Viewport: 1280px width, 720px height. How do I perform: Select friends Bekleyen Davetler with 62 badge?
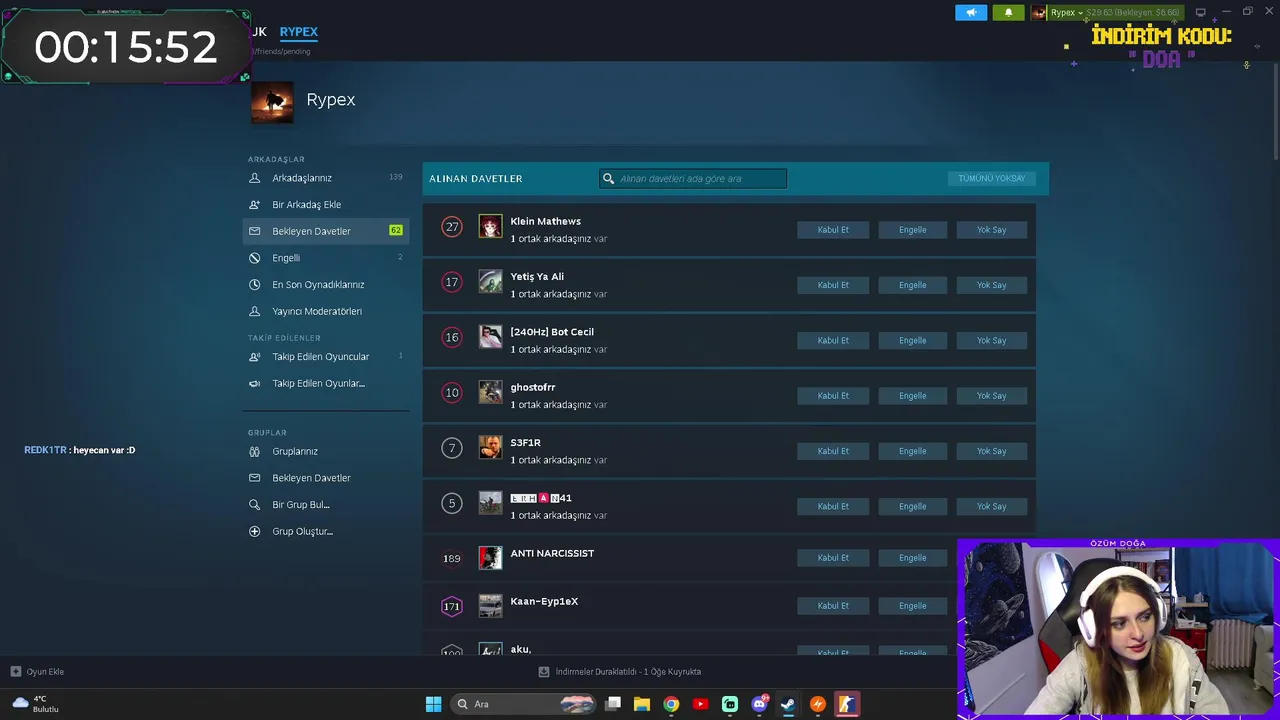coord(326,231)
